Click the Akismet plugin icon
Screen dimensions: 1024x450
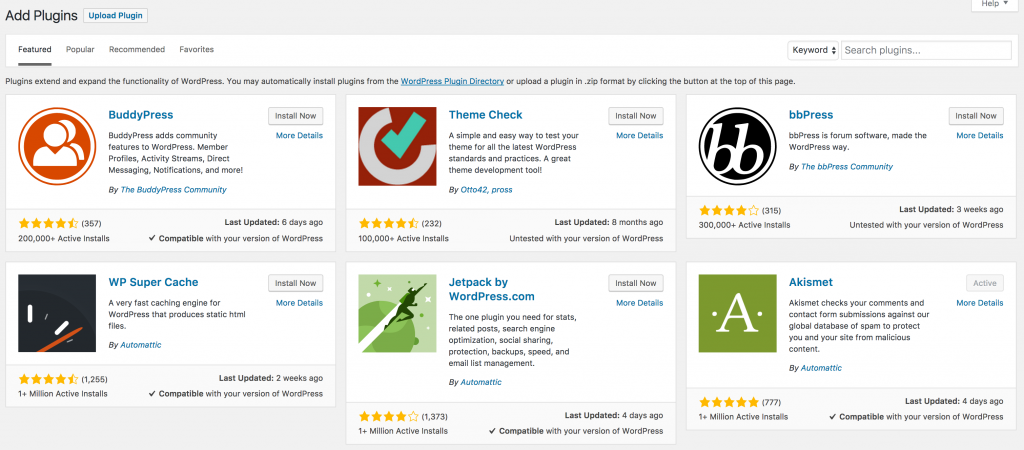coord(737,313)
